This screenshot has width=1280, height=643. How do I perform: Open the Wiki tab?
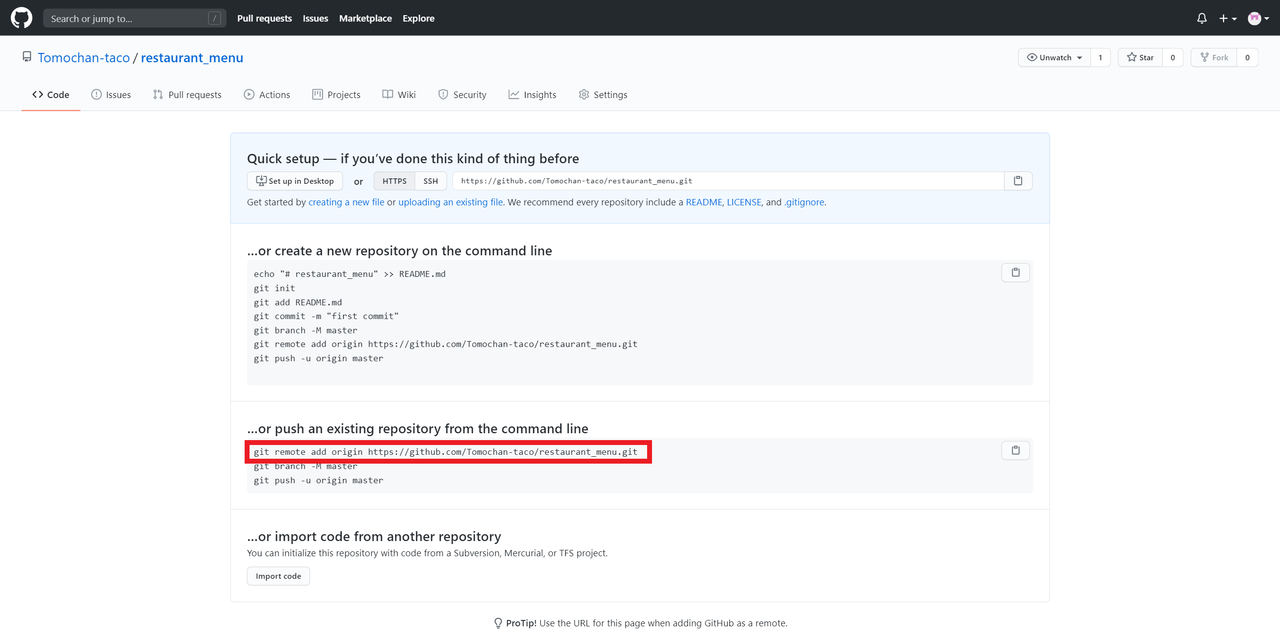click(399, 95)
